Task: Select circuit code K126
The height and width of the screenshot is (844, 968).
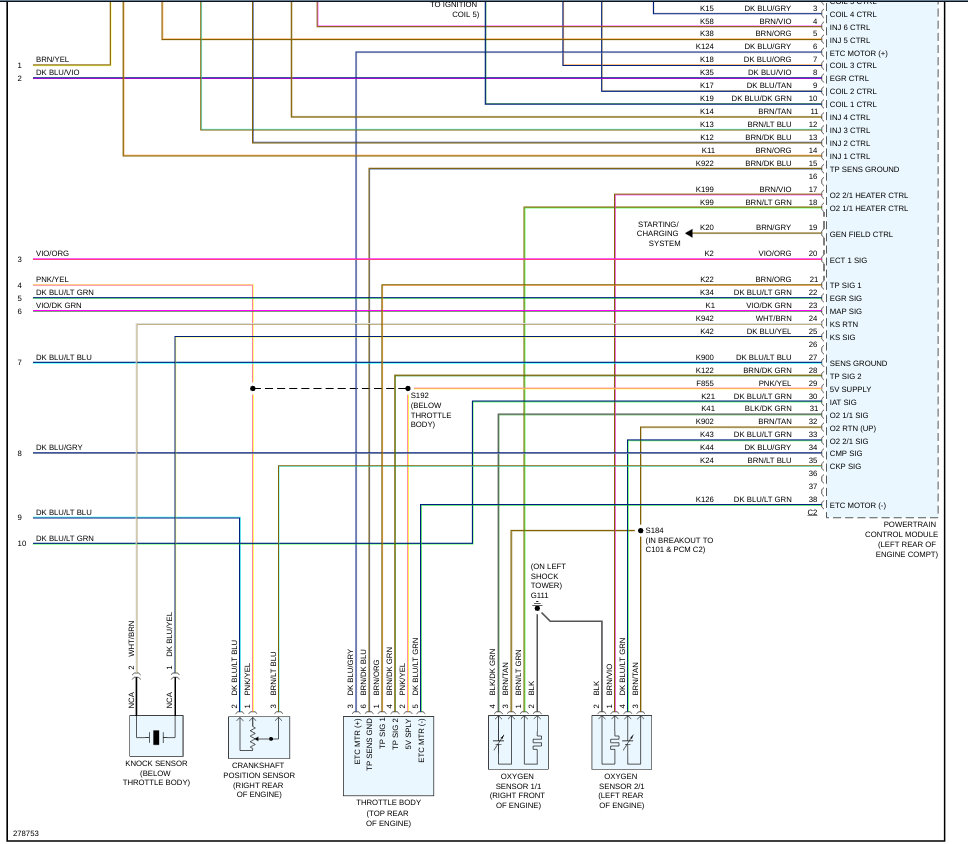Action: click(x=704, y=499)
